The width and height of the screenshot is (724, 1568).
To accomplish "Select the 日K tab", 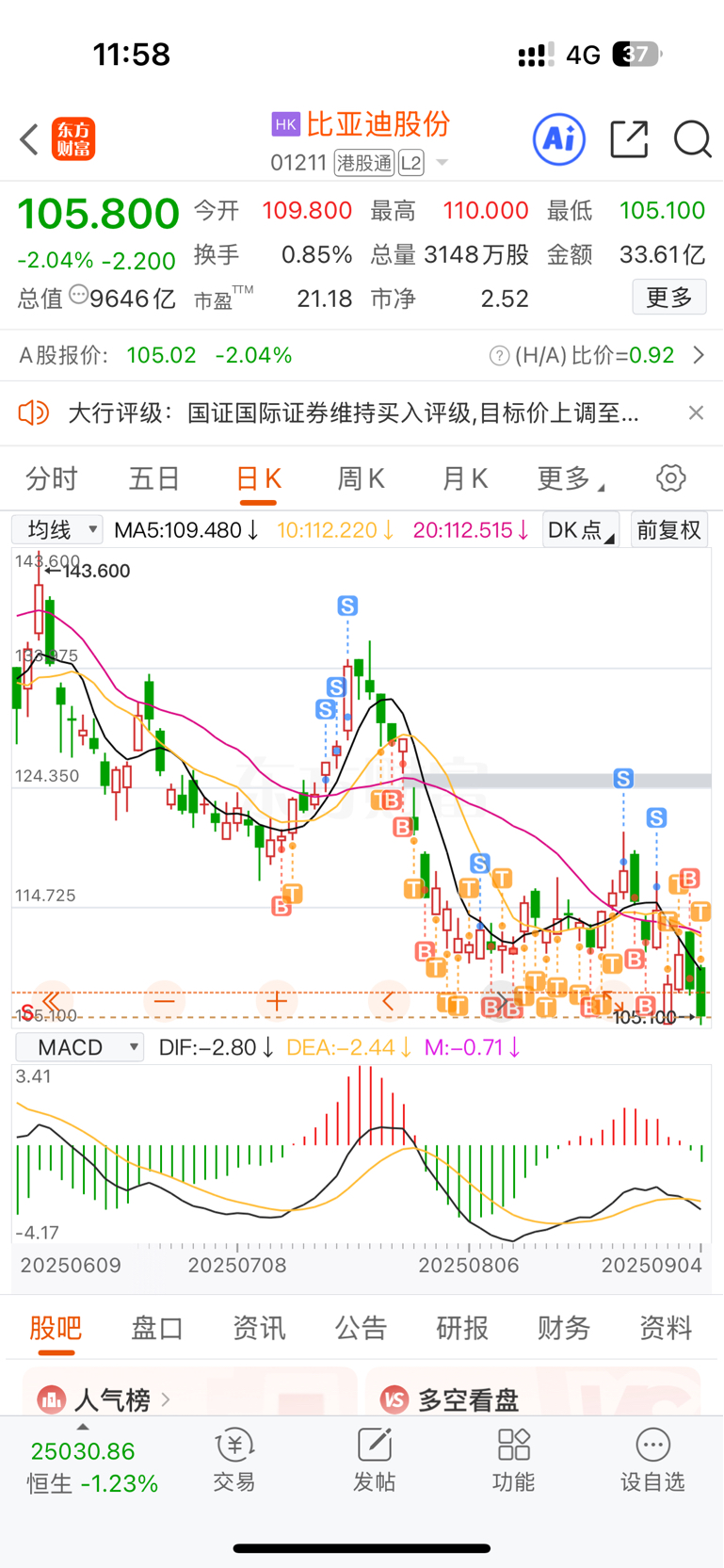I will tap(258, 478).
